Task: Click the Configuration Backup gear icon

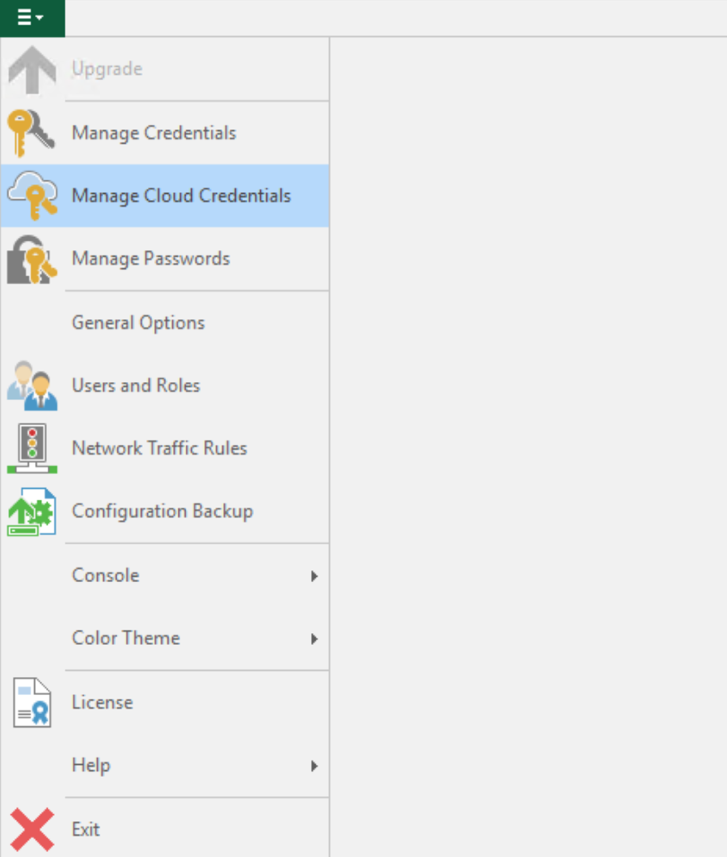Action: pyautogui.click(x=32, y=512)
